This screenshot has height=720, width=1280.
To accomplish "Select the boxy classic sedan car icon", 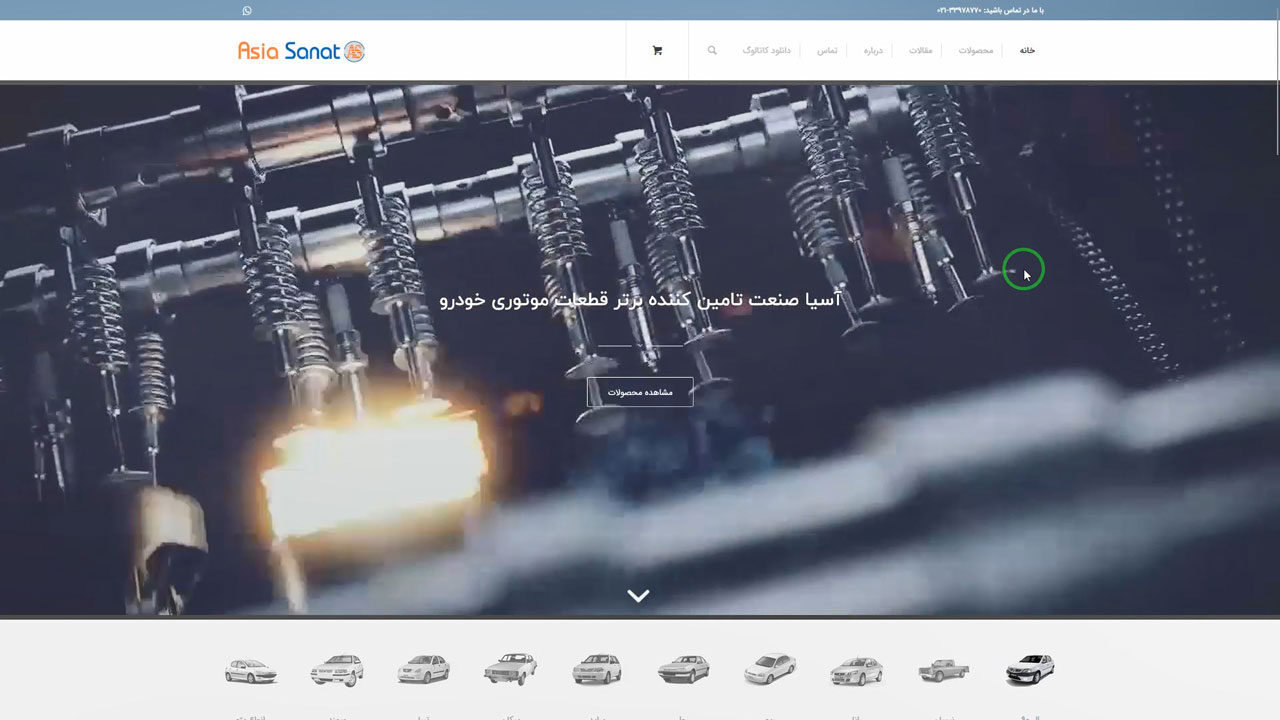I will (510, 669).
